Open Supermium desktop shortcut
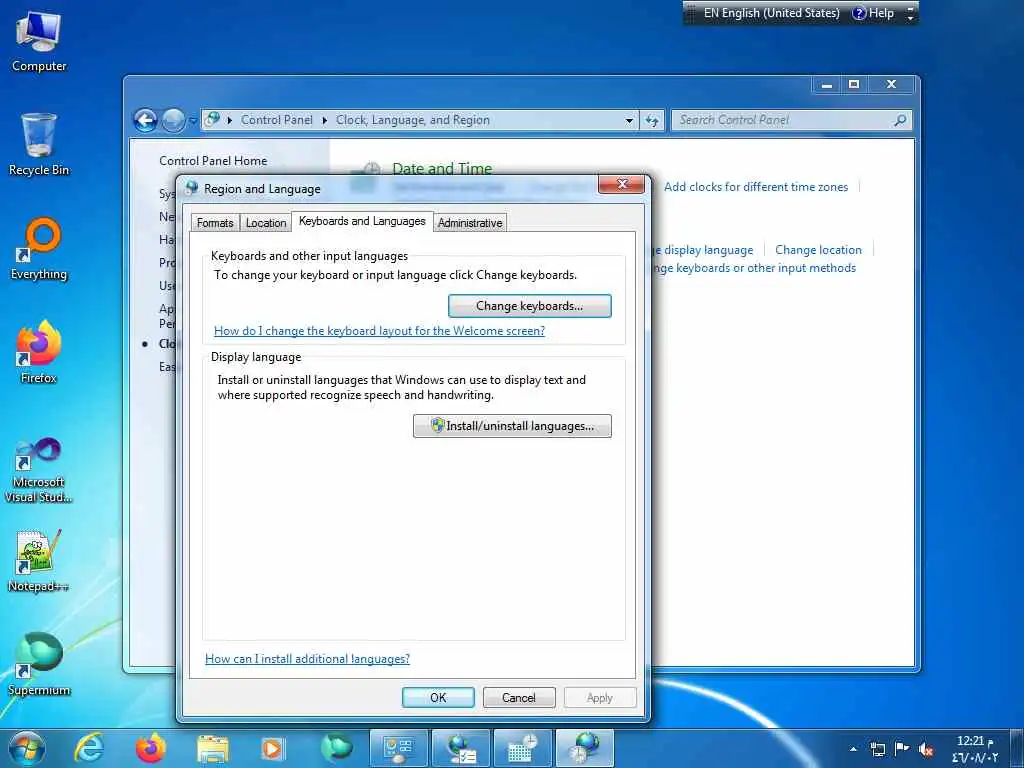 click(x=39, y=664)
